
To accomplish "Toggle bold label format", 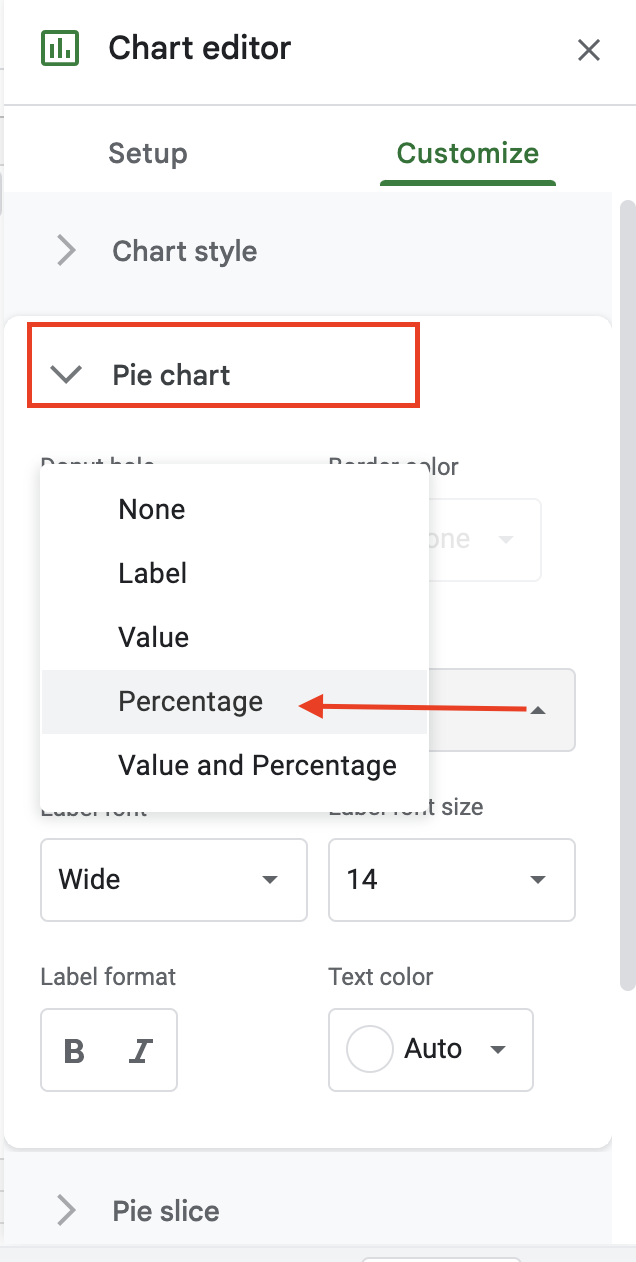I will [x=74, y=1050].
